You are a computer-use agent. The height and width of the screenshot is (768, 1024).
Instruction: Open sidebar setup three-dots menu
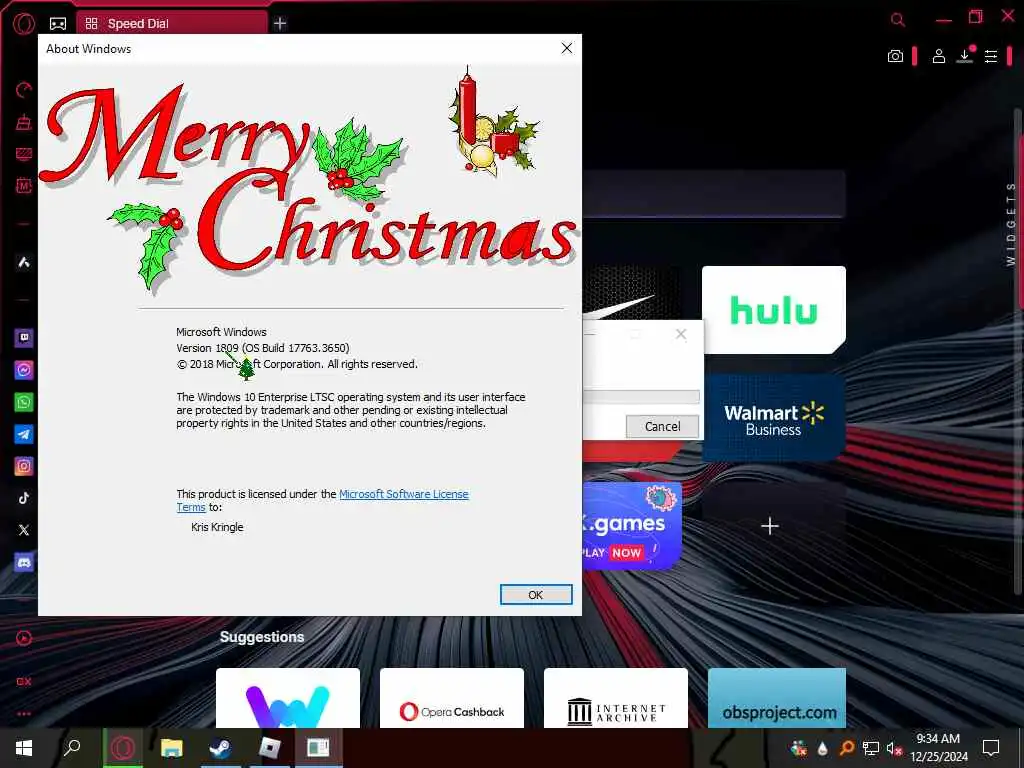coord(24,714)
